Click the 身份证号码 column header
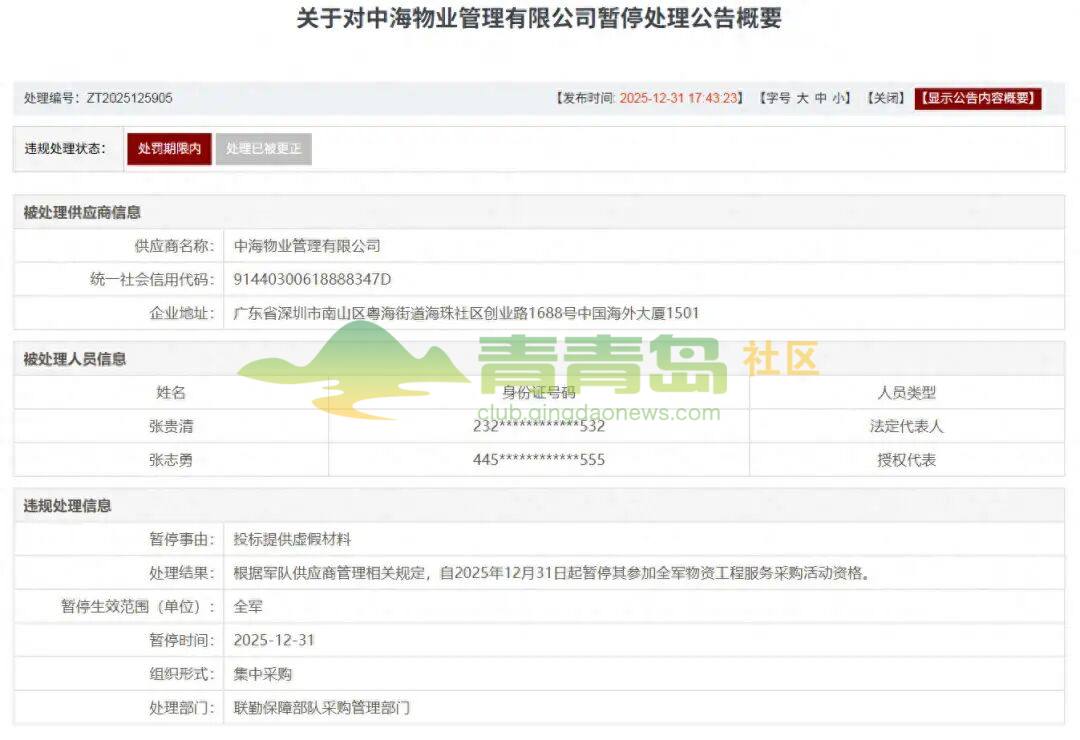1080x740 pixels. [539, 393]
